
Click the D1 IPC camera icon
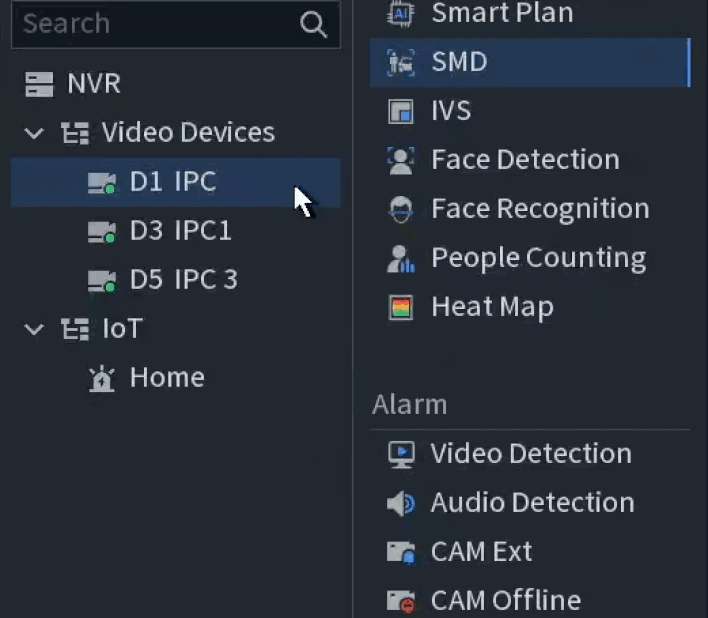(x=101, y=182)
